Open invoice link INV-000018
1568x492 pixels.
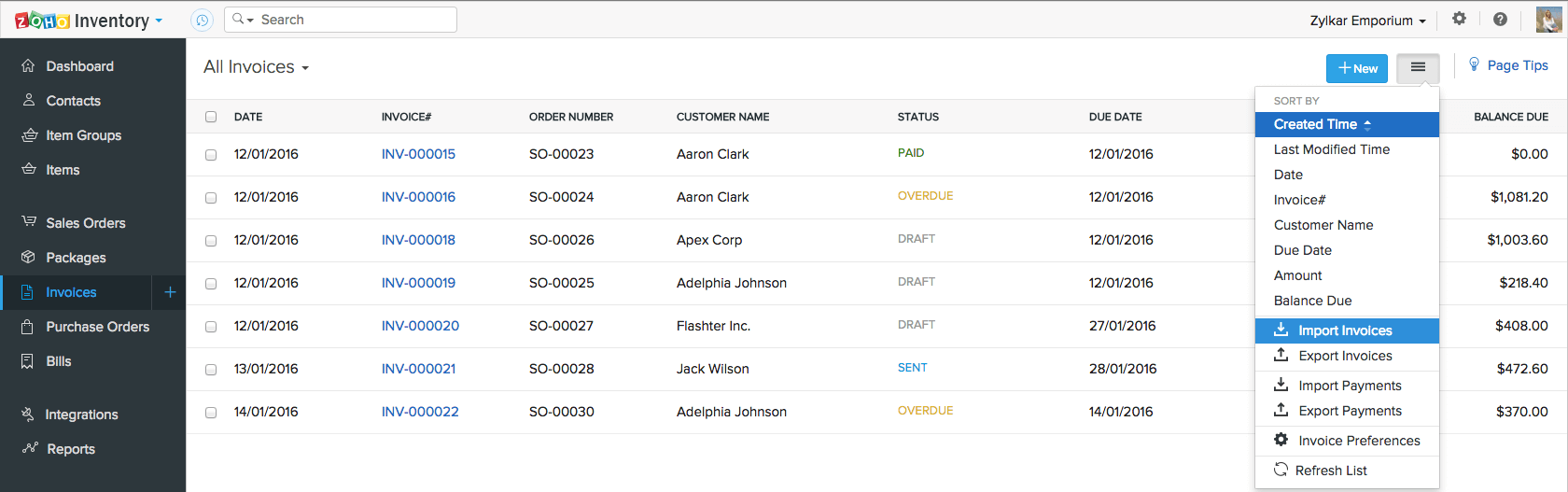pyautogui.click(x=418, y=240)
